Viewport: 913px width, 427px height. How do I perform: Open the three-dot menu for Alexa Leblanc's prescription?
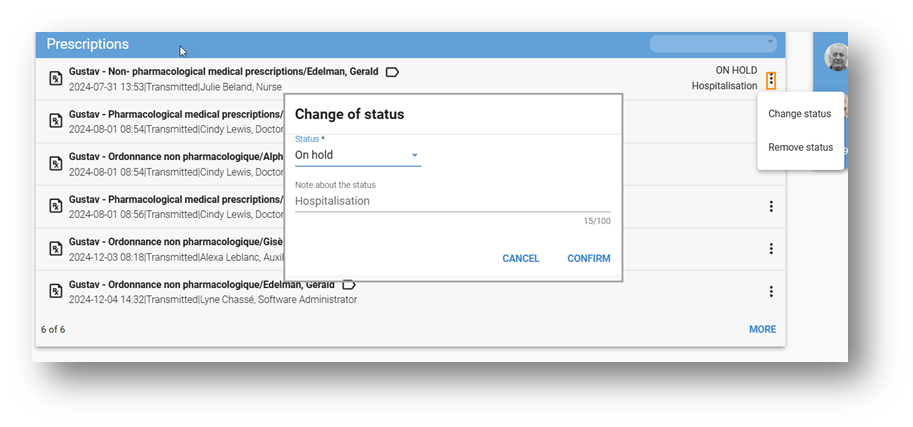click(771, 249)
